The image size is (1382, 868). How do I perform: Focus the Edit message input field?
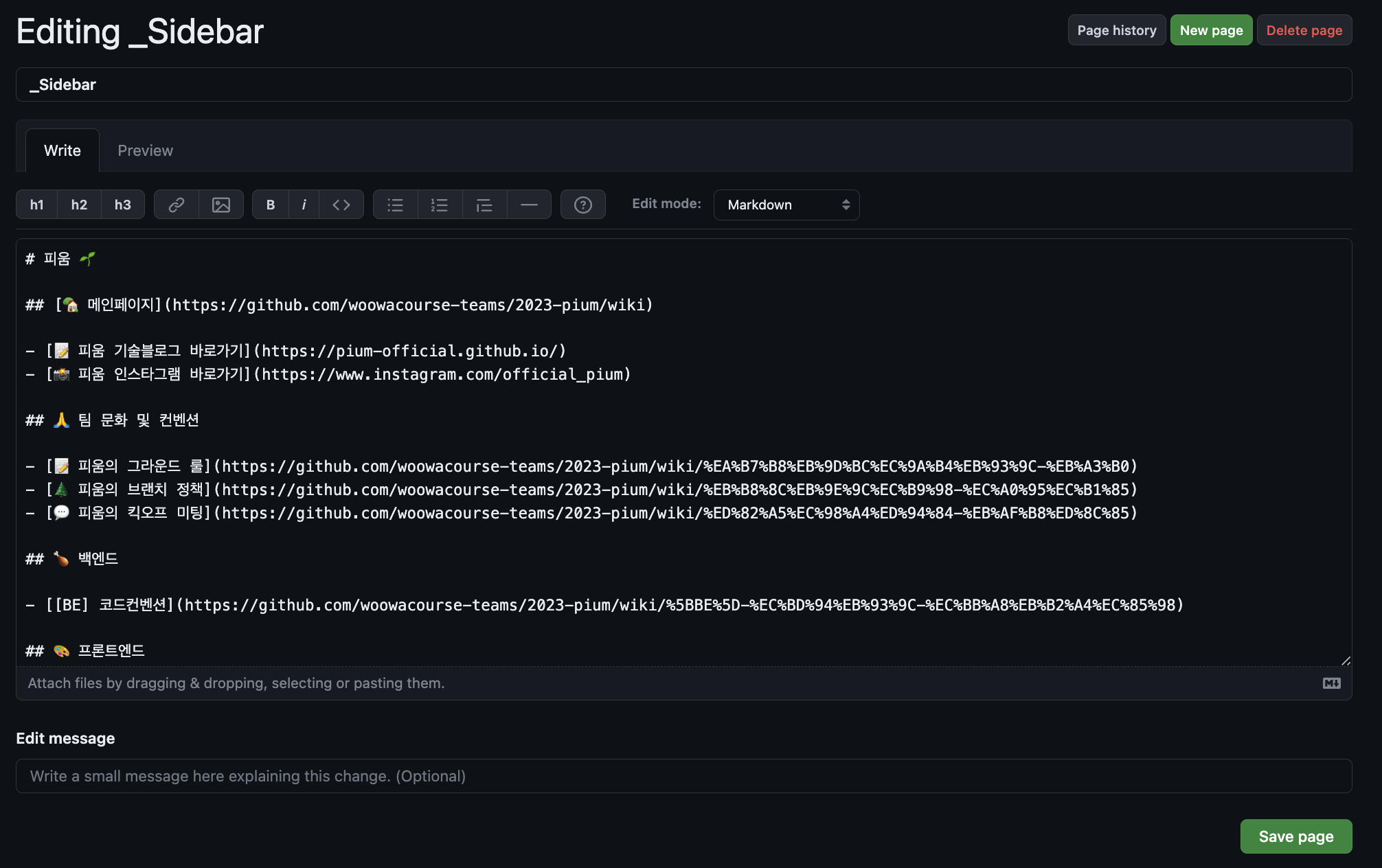tap(683, 776)
